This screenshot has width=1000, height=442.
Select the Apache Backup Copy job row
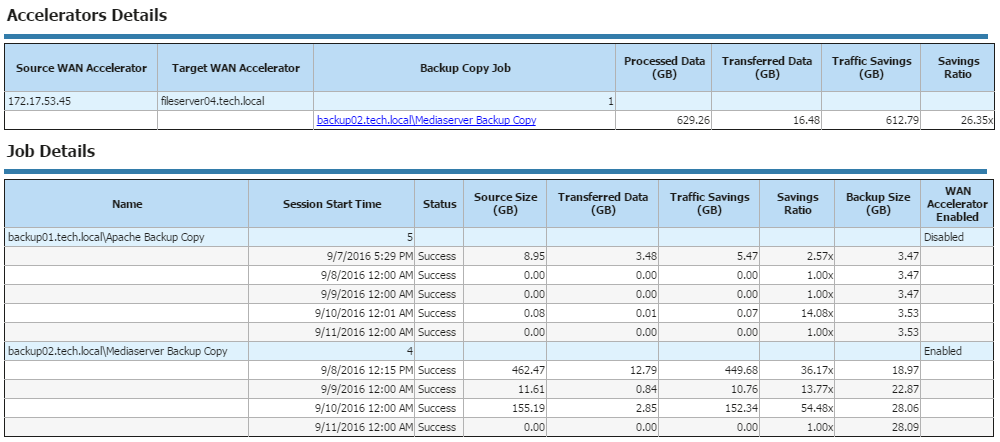(496, 237)
